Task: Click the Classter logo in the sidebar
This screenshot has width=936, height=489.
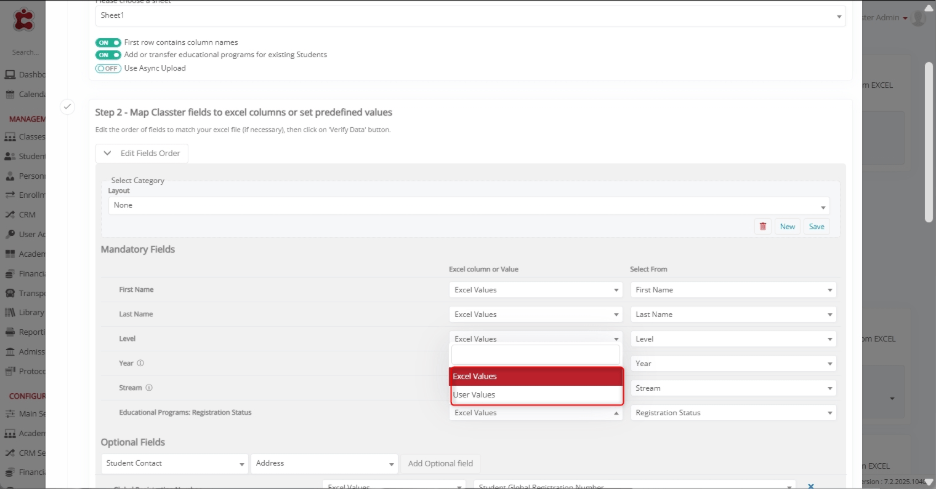Action: click(22, 20)
